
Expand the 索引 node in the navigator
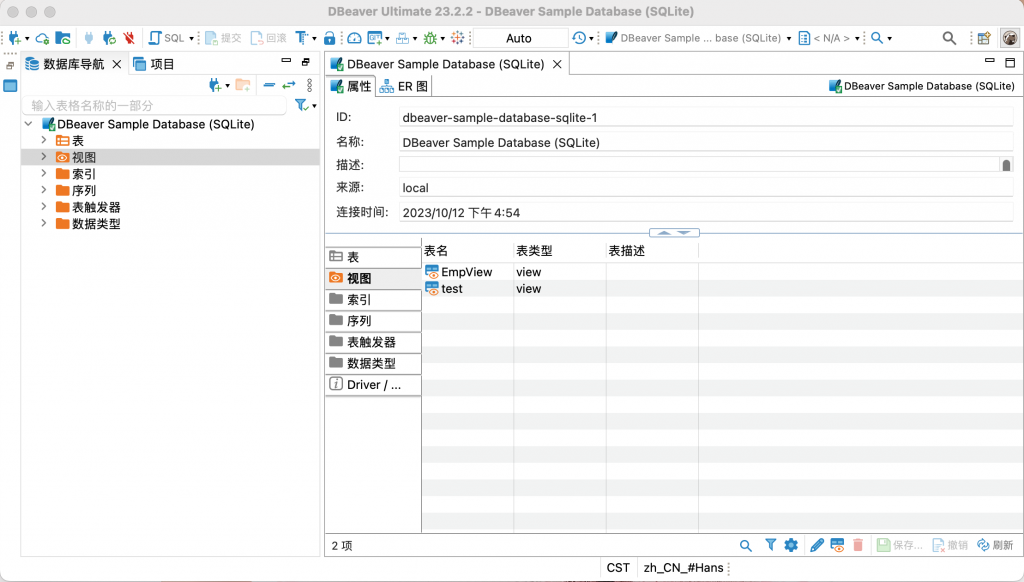pyautogui.click(x=44, y=173)
